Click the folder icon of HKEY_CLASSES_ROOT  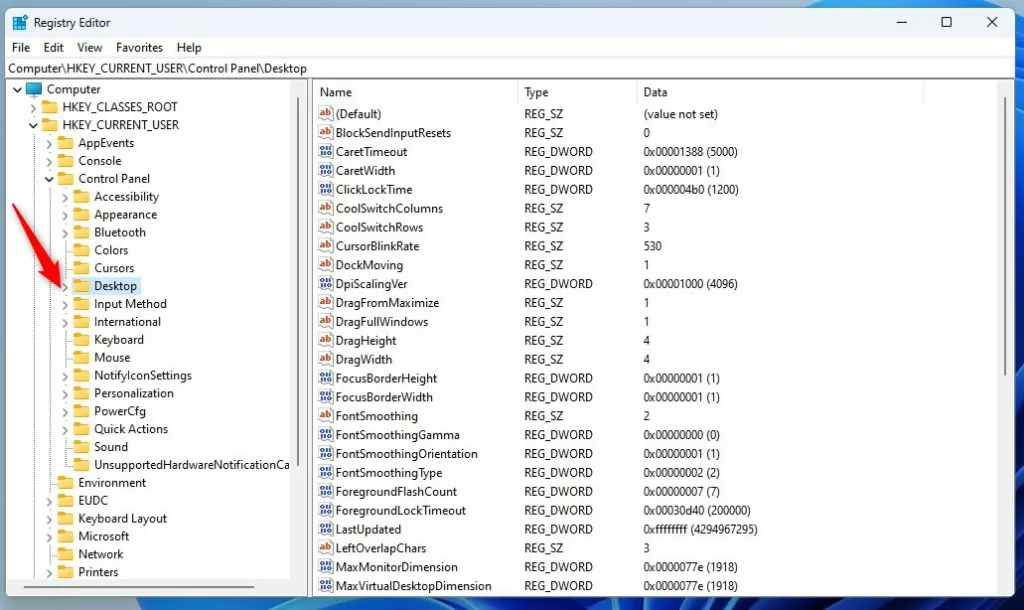(x=50, y=106)
